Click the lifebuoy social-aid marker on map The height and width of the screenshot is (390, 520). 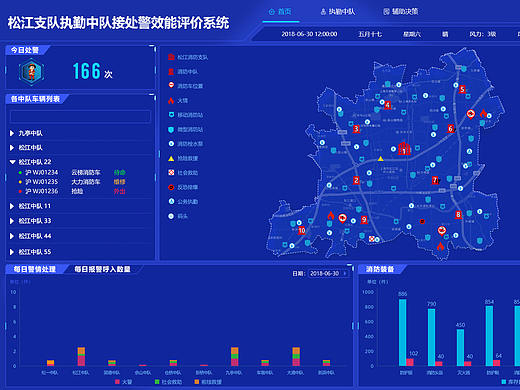click(x=372, y=239)
